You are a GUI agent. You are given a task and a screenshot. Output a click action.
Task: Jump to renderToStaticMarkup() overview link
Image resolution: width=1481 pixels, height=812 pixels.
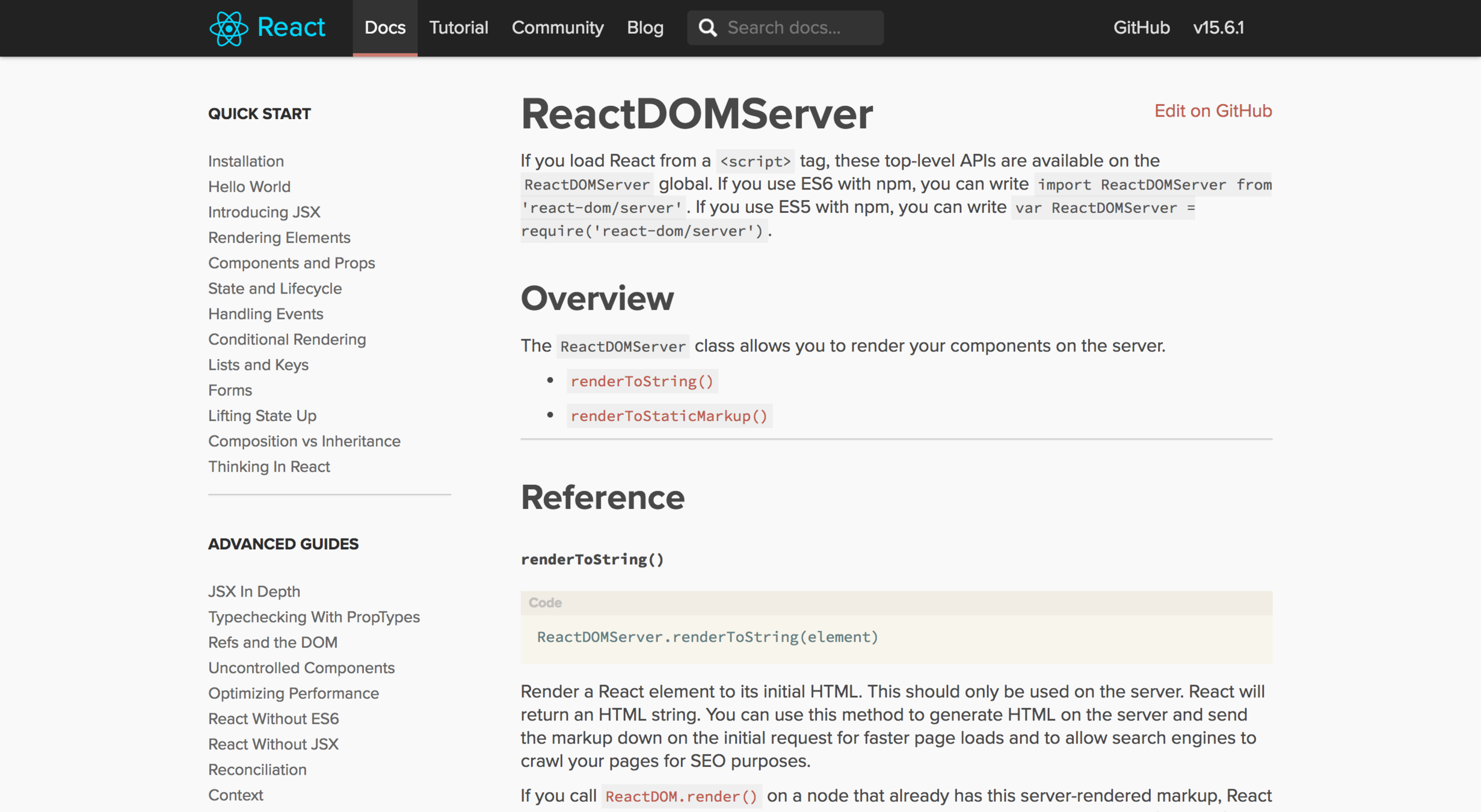click(669, 416)
